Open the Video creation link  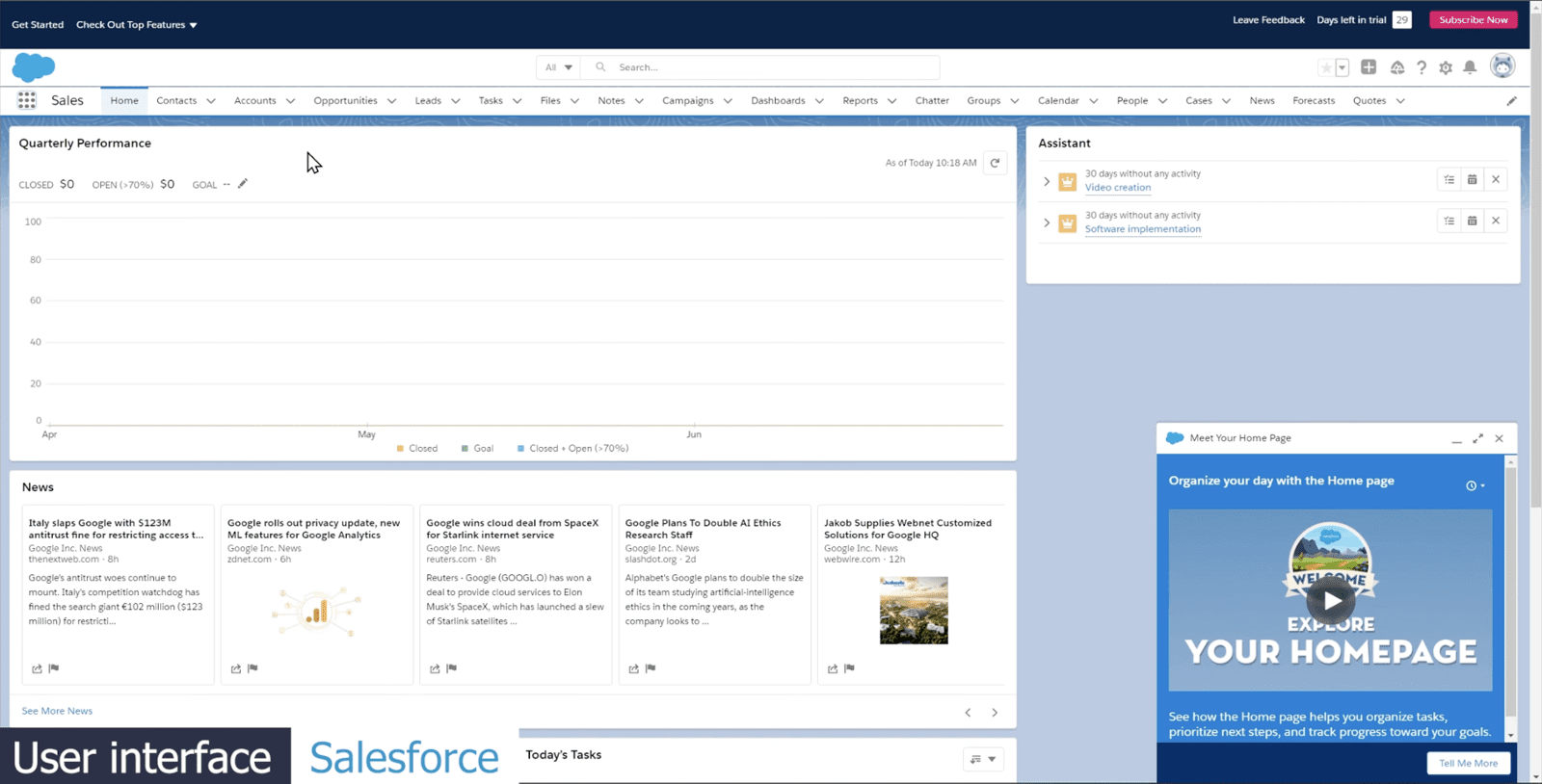pyautogui.click(x=1118, y=188)
